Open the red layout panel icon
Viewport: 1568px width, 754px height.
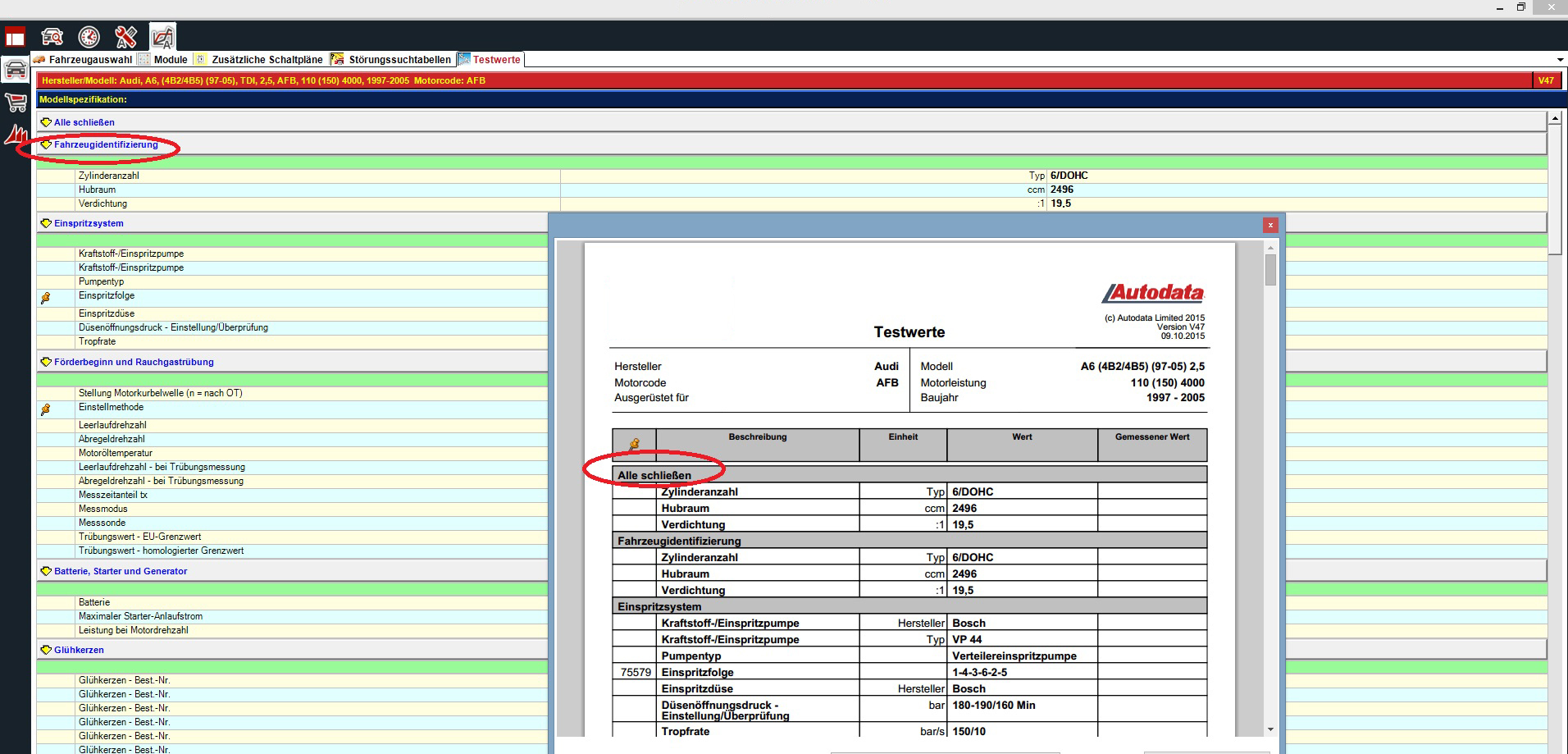[15, 37]
